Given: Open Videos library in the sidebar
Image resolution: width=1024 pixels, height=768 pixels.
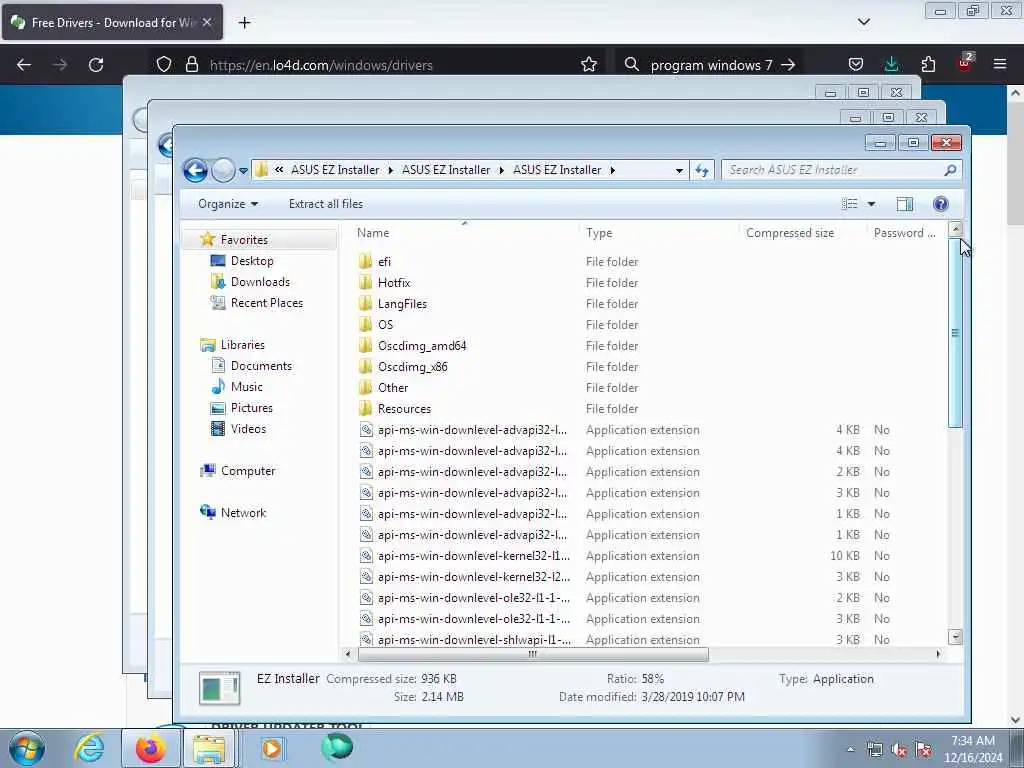Looking at the screenshot, I should (x=248, y=428).
